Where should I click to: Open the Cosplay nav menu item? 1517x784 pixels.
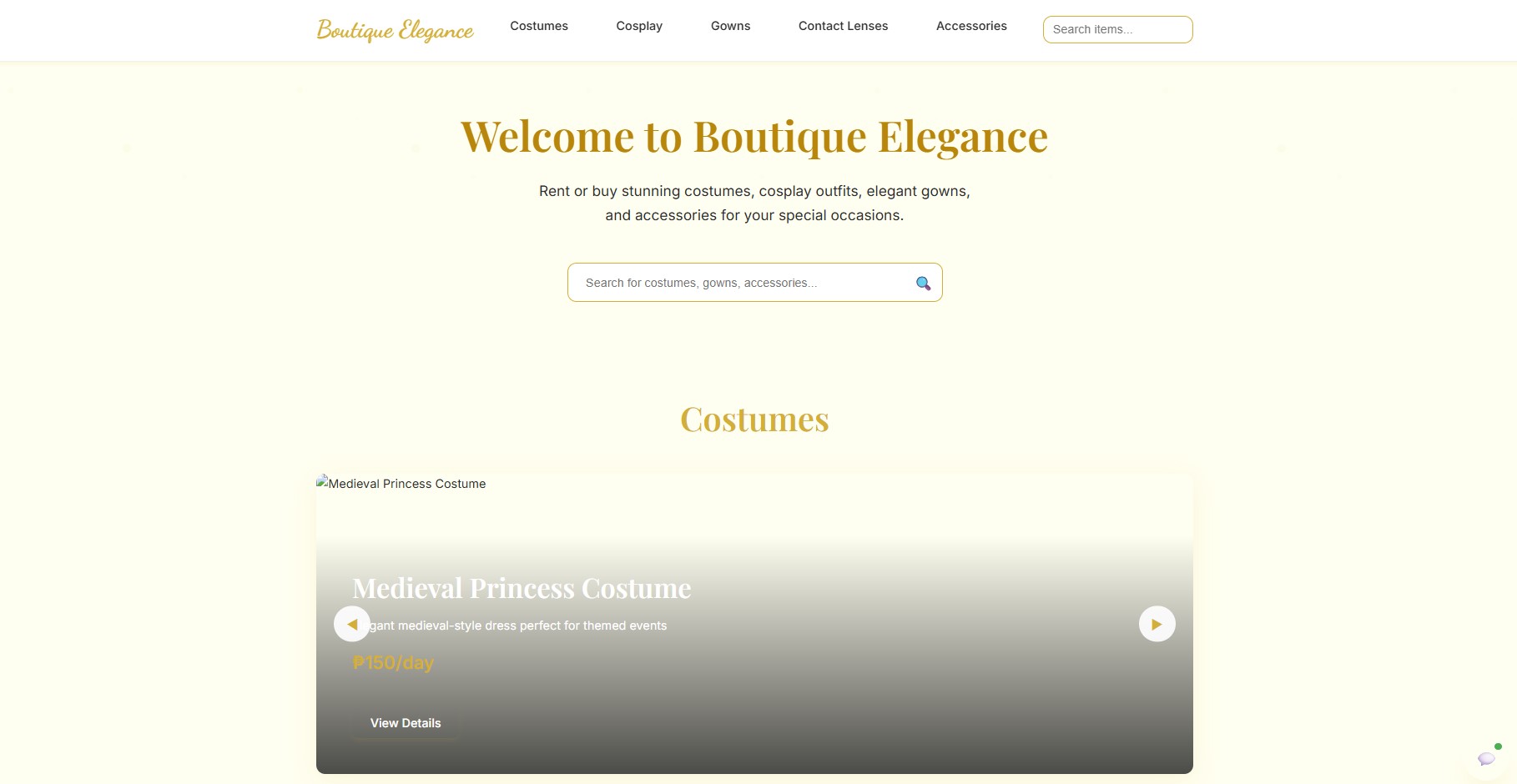[639, 26]
